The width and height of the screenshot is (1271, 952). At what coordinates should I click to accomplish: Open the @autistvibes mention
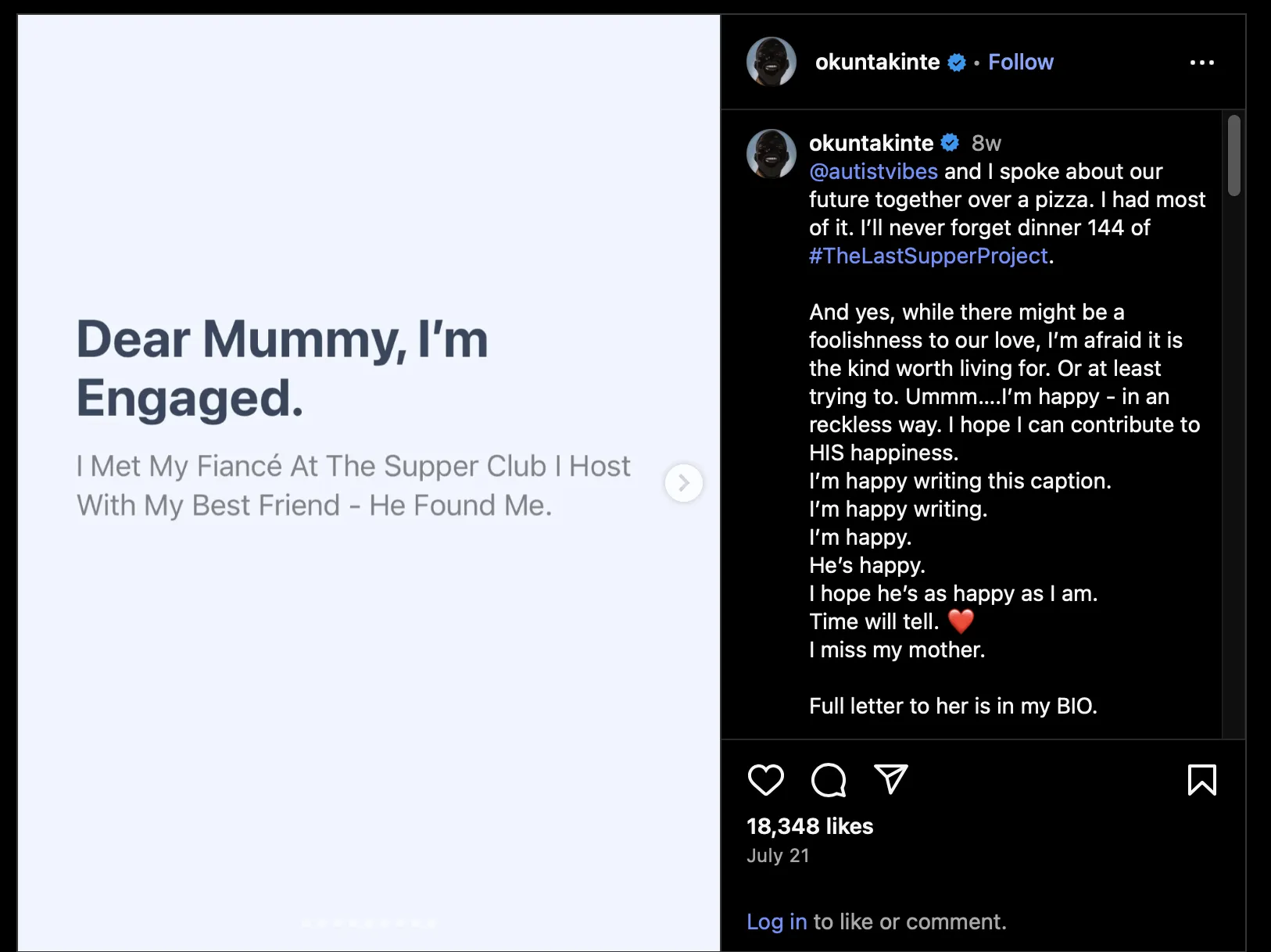[x=873, y=171]
